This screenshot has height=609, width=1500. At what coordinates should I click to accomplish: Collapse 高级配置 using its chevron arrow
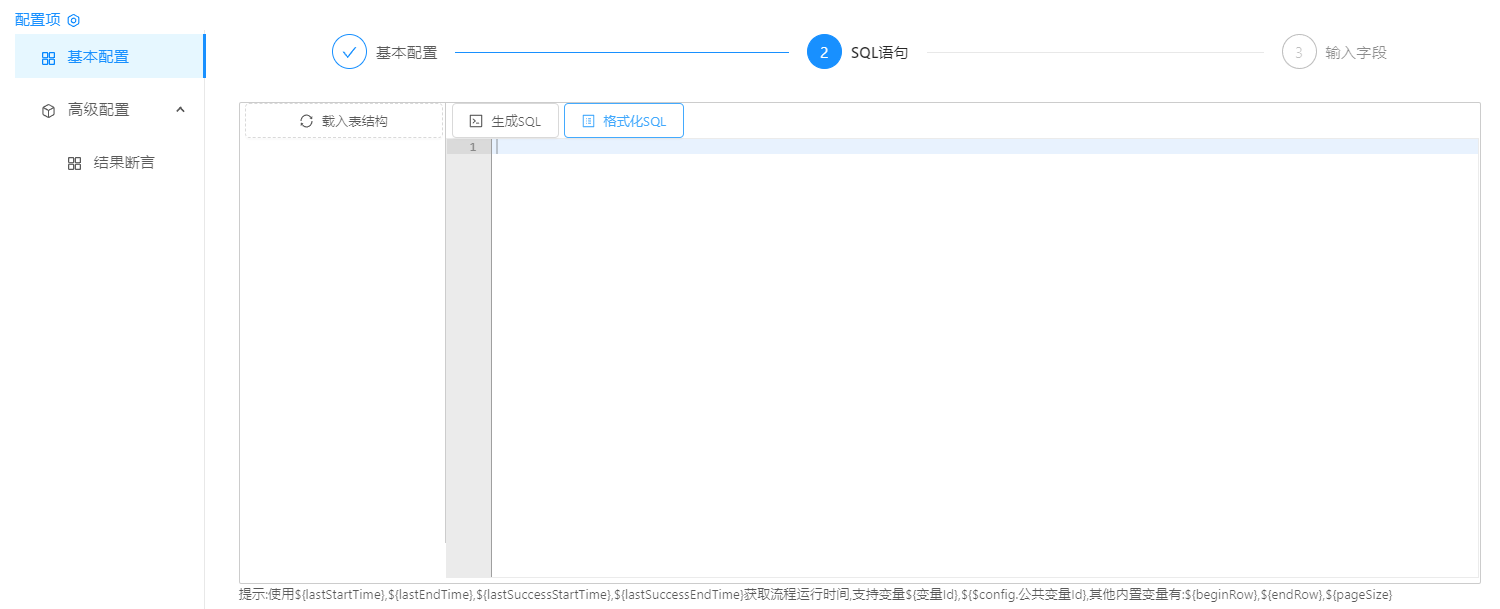(180, 110)
